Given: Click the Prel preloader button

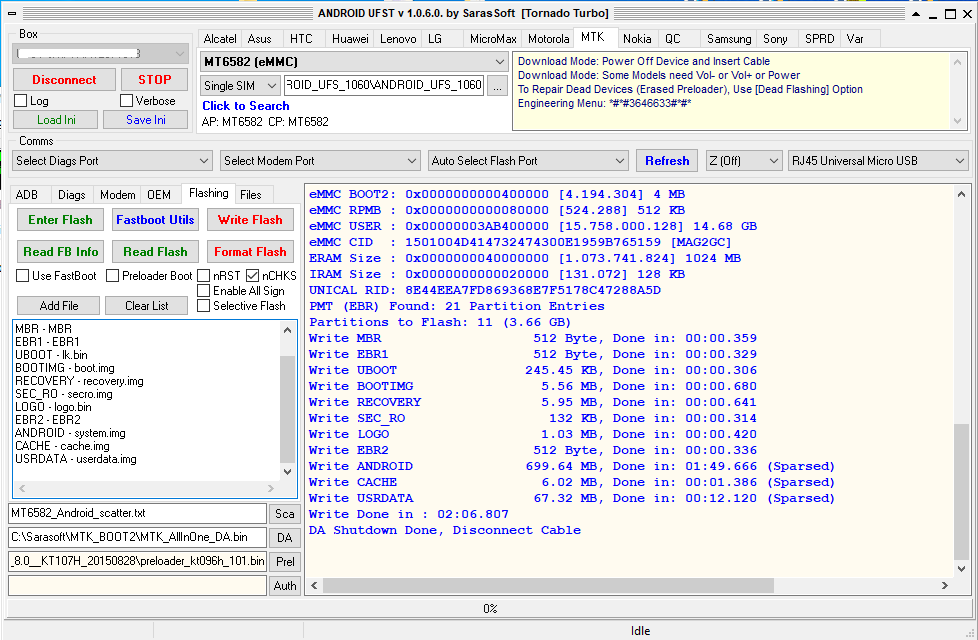Looking at the screenshot, I should pyautogui.click(x=284, y=561).
